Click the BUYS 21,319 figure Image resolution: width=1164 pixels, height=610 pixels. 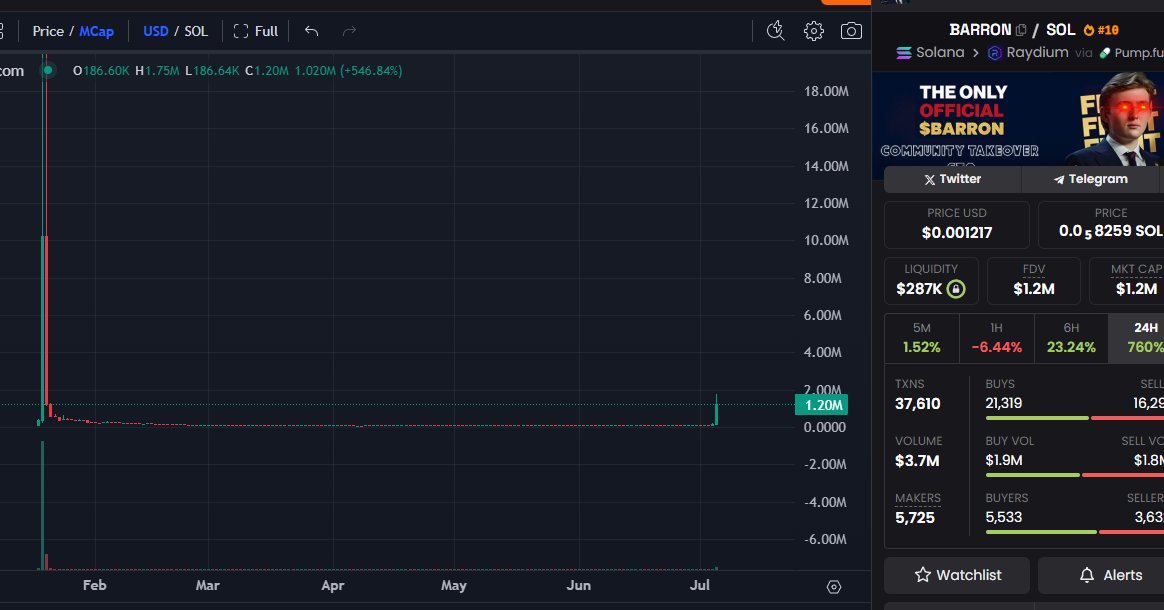coord(1004,403)
